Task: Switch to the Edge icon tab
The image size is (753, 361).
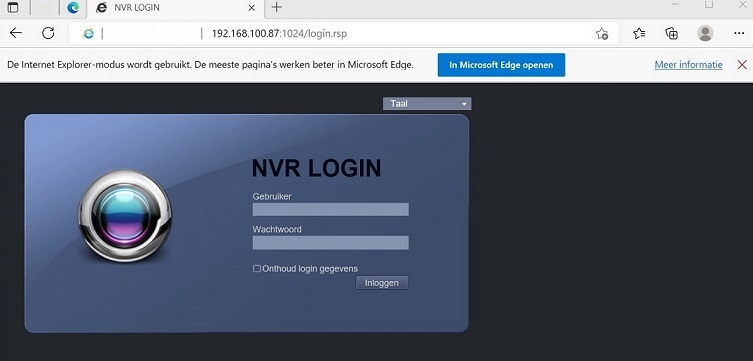Action: tap(73, 8)
